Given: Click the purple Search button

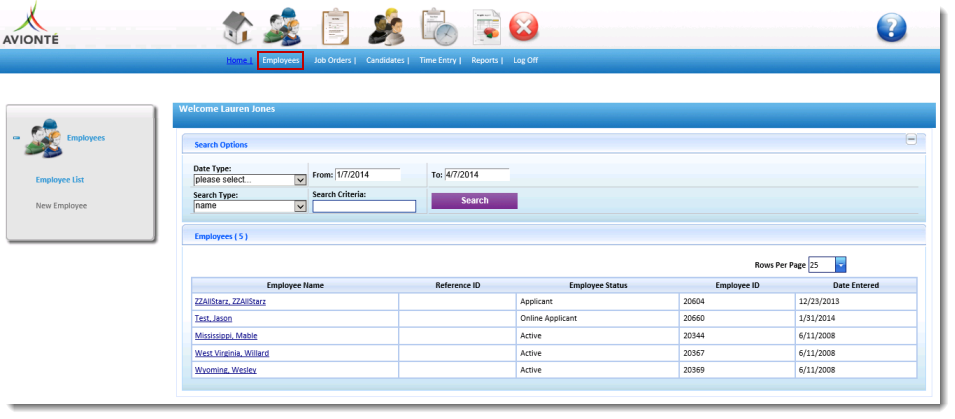Looking at the screenshot, I should tap(474, 201).
